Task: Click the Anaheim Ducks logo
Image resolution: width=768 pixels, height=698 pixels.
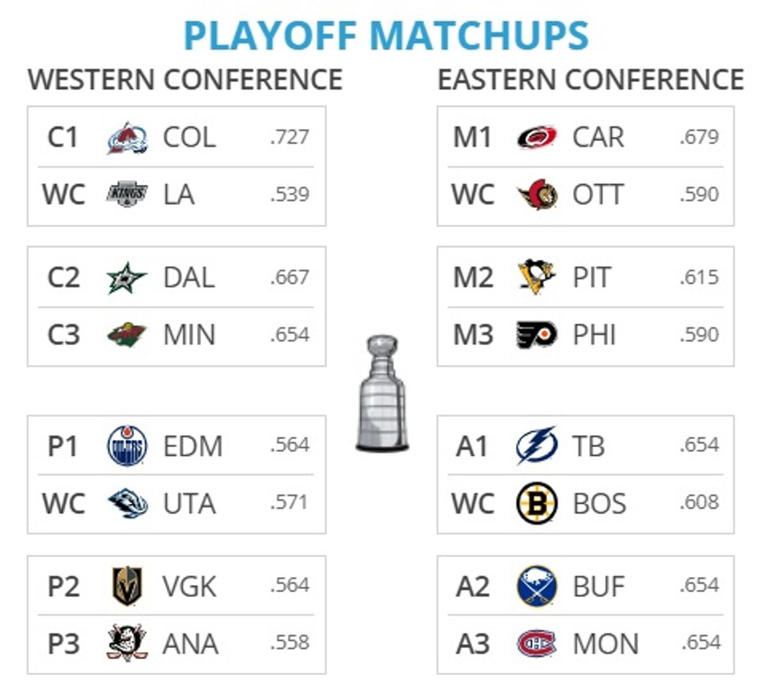Action: [x=127, y=643]
